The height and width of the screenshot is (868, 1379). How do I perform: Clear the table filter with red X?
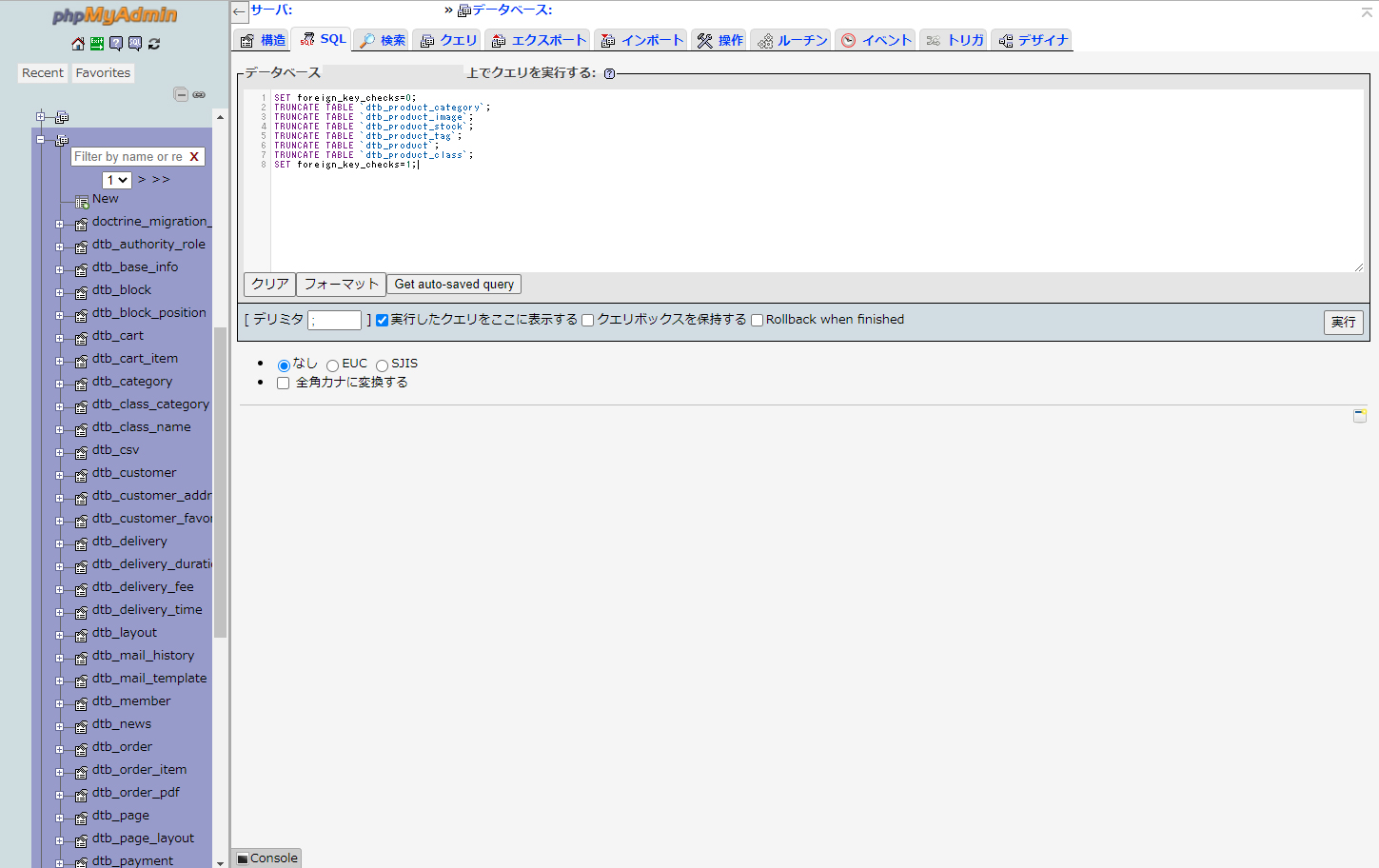(x=194, y=157)
